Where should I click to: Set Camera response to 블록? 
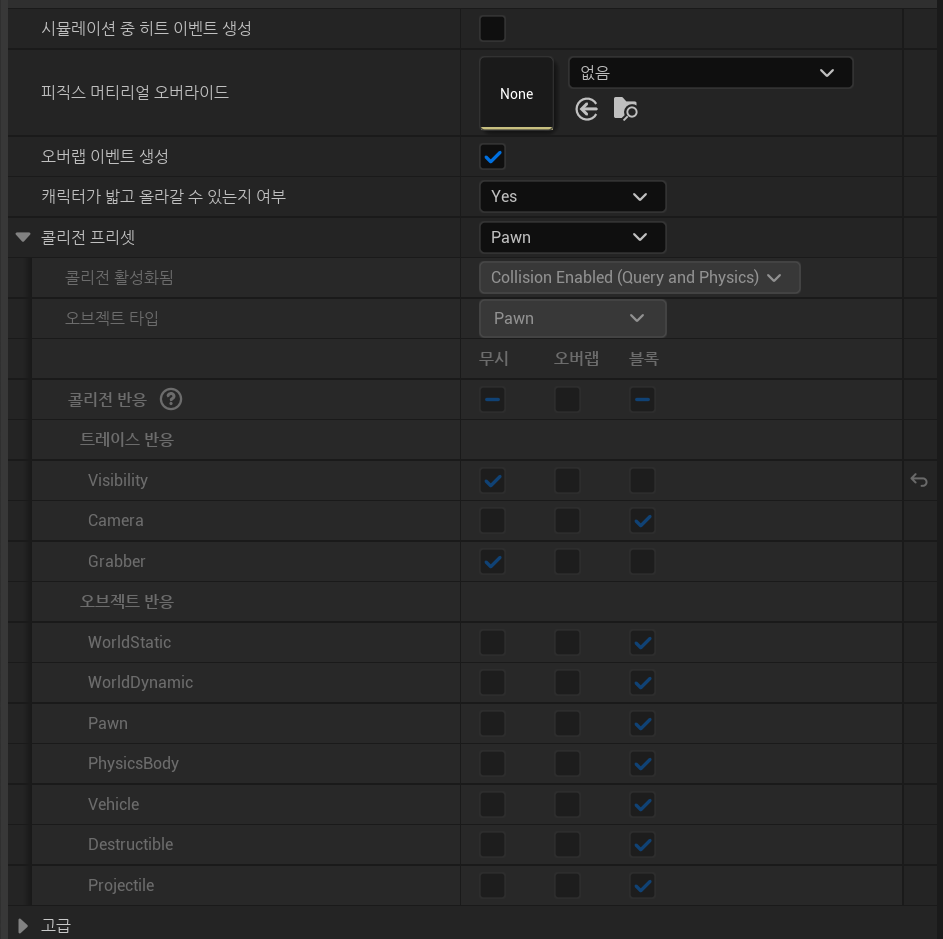(x=642, y=521)
